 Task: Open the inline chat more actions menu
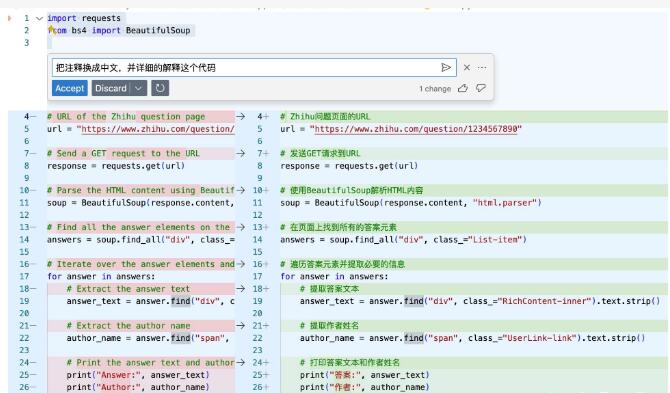pyautogui.click(x=482, y=67)
